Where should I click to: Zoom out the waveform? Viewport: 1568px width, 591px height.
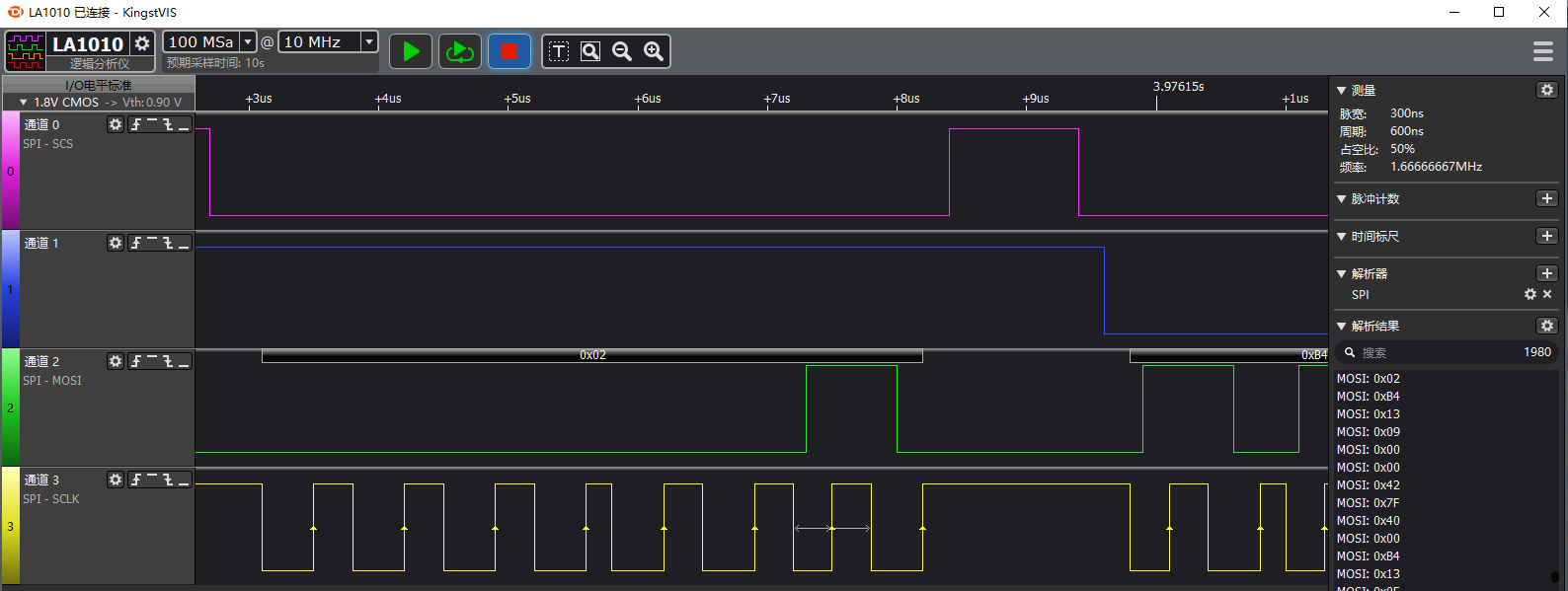622,51
